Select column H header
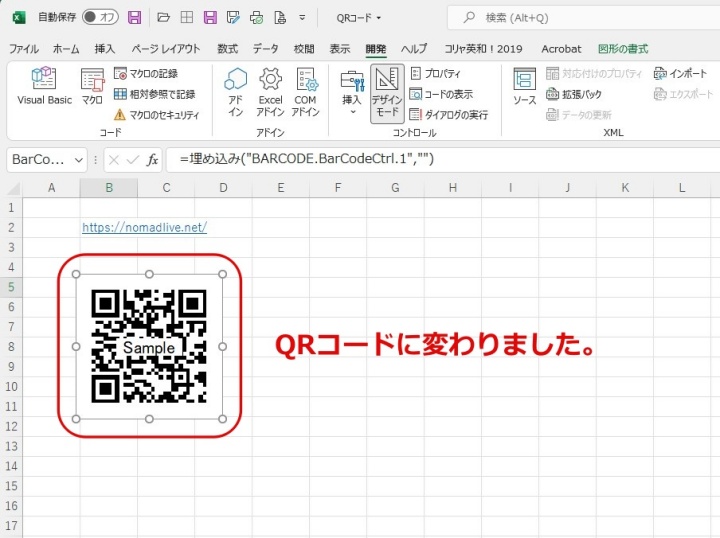Image resolution: width=720 pixels, height=538 pixels. tap(453, 188)
